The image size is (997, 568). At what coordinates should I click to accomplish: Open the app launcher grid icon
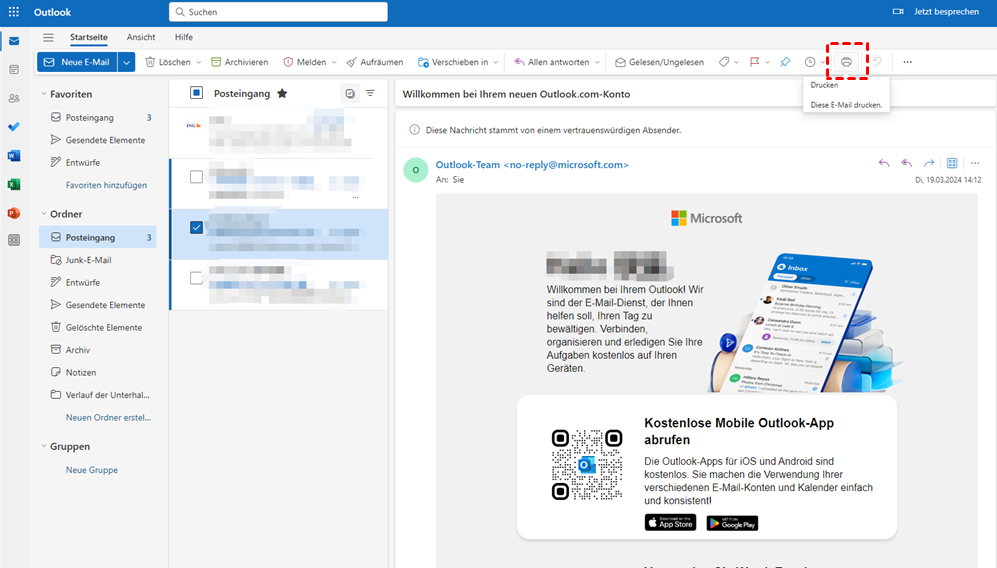coord(13,11)
